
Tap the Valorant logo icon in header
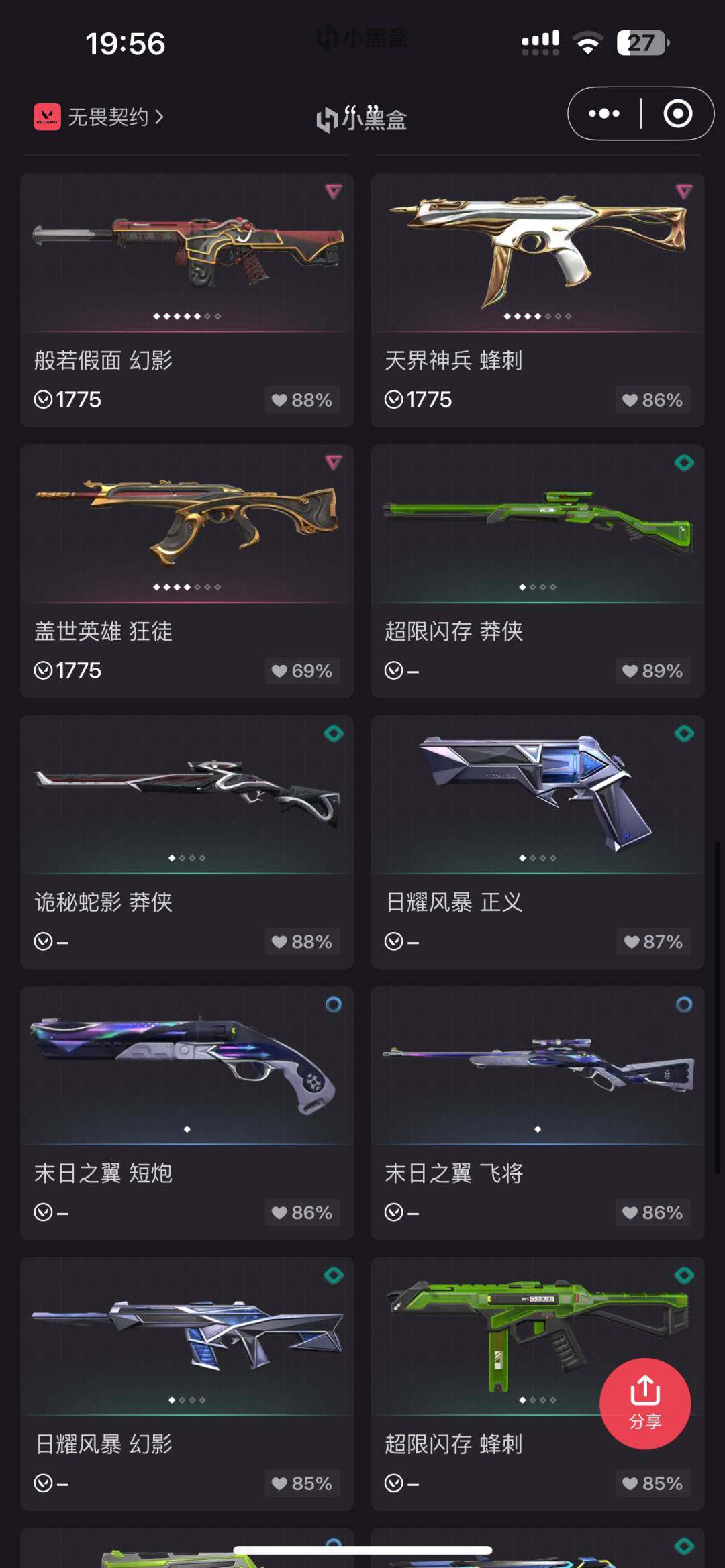click(47, 117)
